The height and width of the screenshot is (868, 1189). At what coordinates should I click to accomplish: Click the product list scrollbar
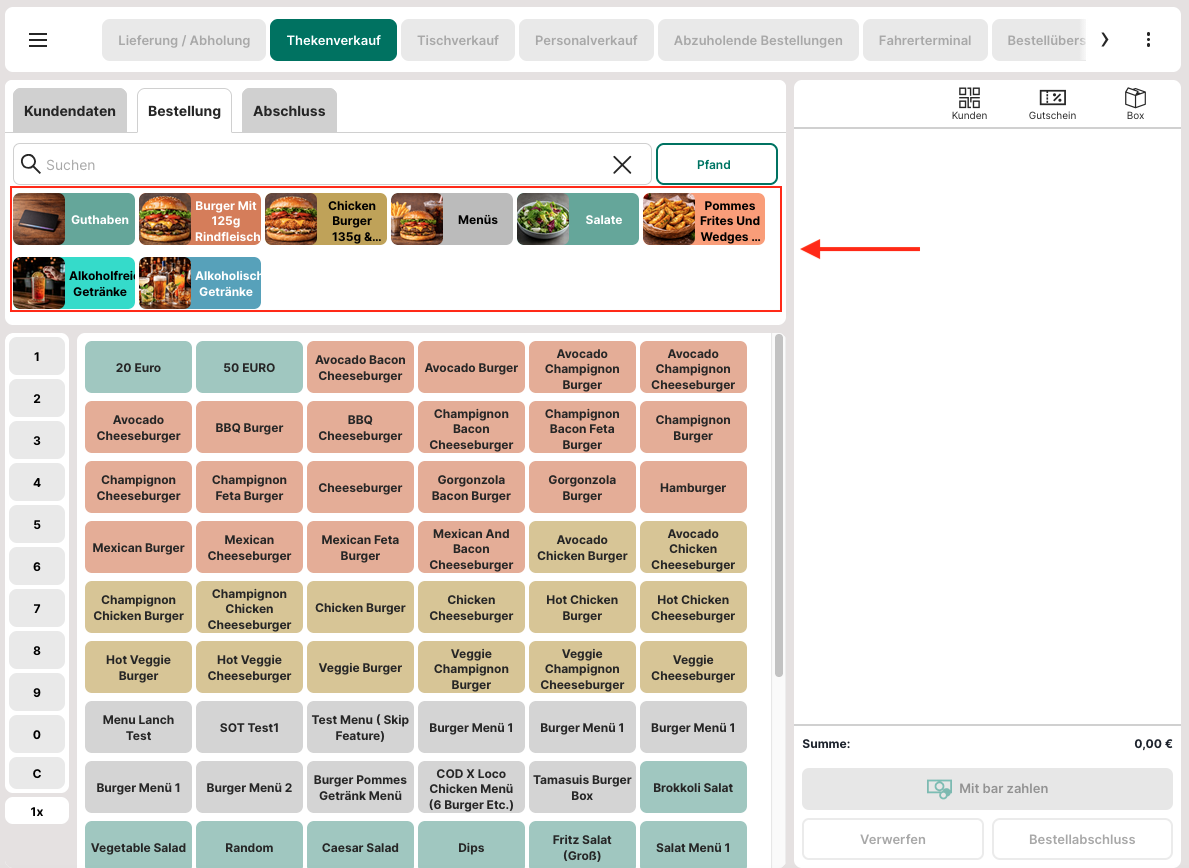tap(778, 500)
